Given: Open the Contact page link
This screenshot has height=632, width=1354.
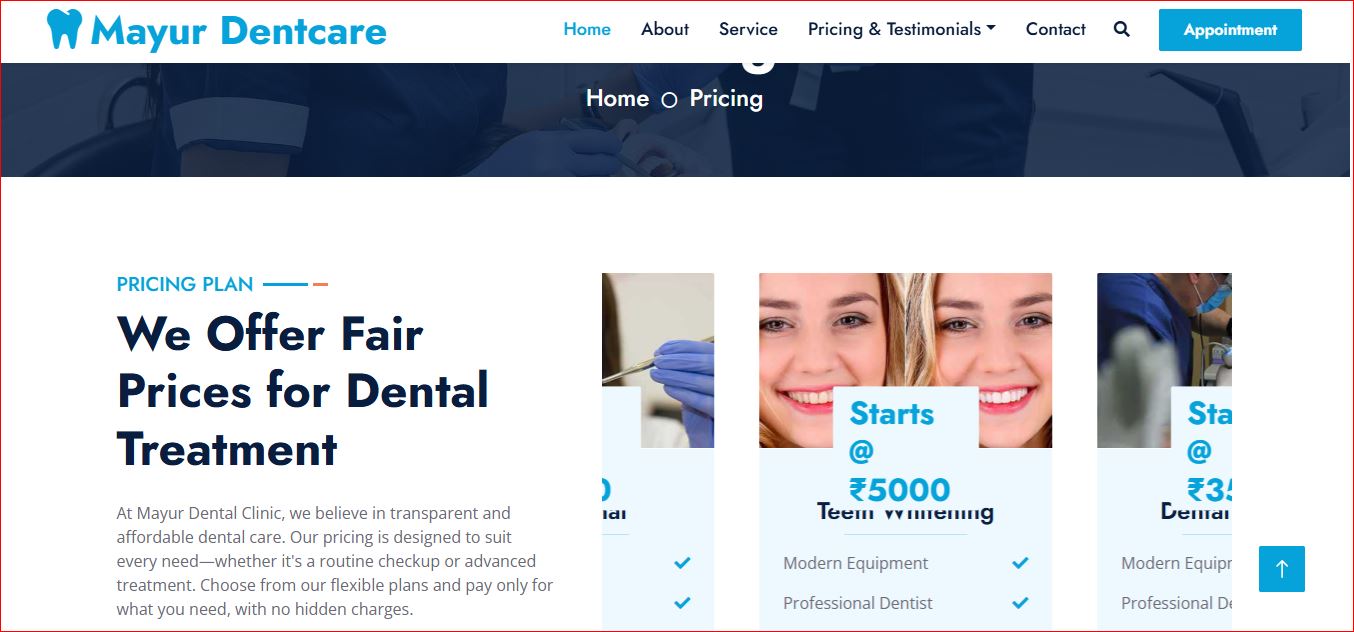Looking at the screenshot, I should click(x=1055, y=29).
